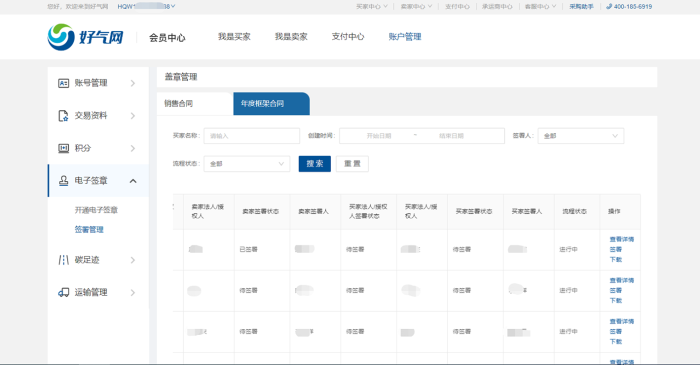
Task: Click the 电子签章 stamp icon
Action: point(63,181)
